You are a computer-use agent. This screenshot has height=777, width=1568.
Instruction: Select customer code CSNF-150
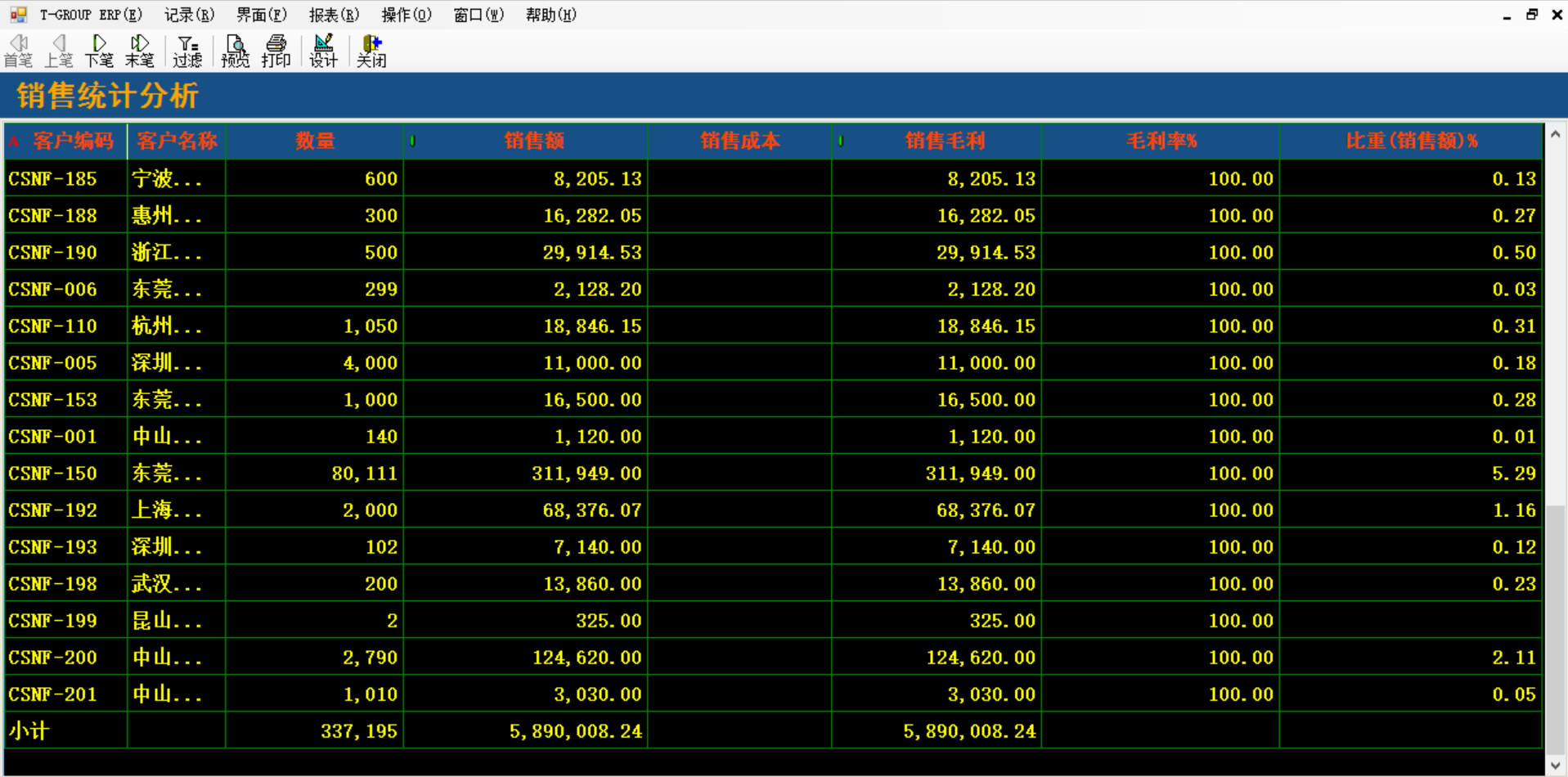point(52,474)
